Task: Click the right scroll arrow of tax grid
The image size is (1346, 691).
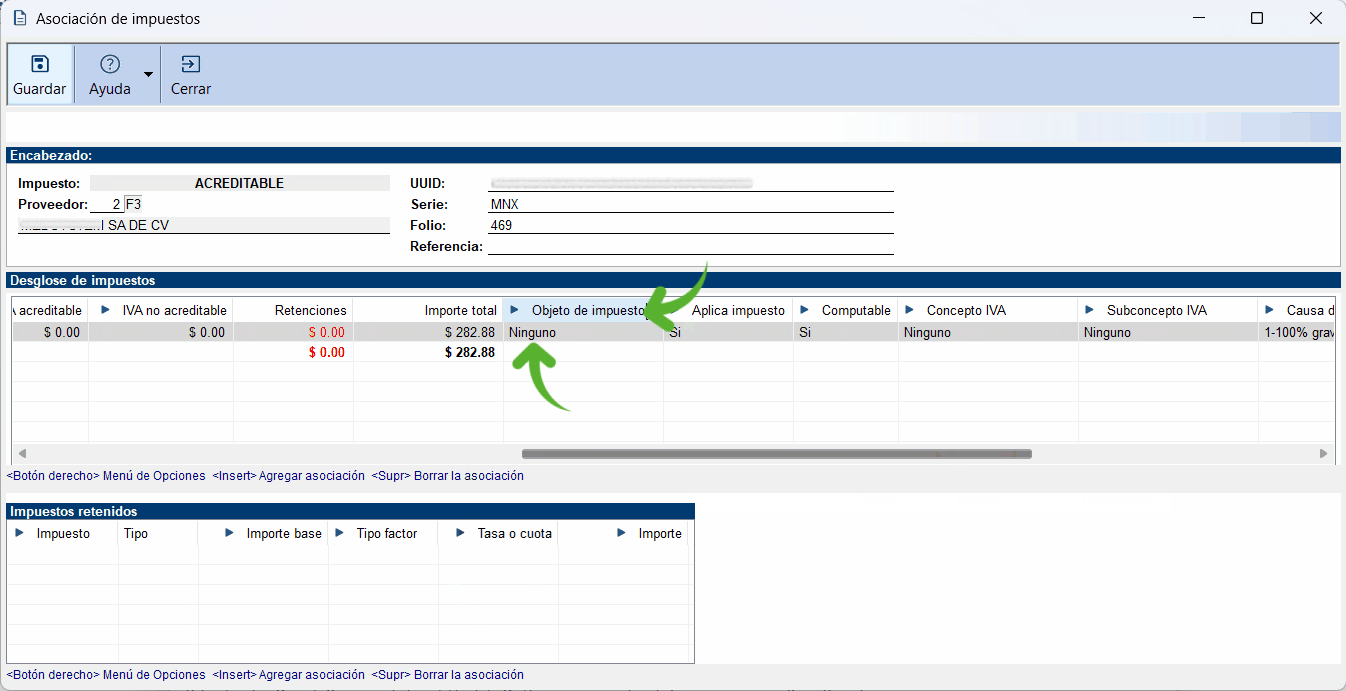Action: pos(1323,454)
